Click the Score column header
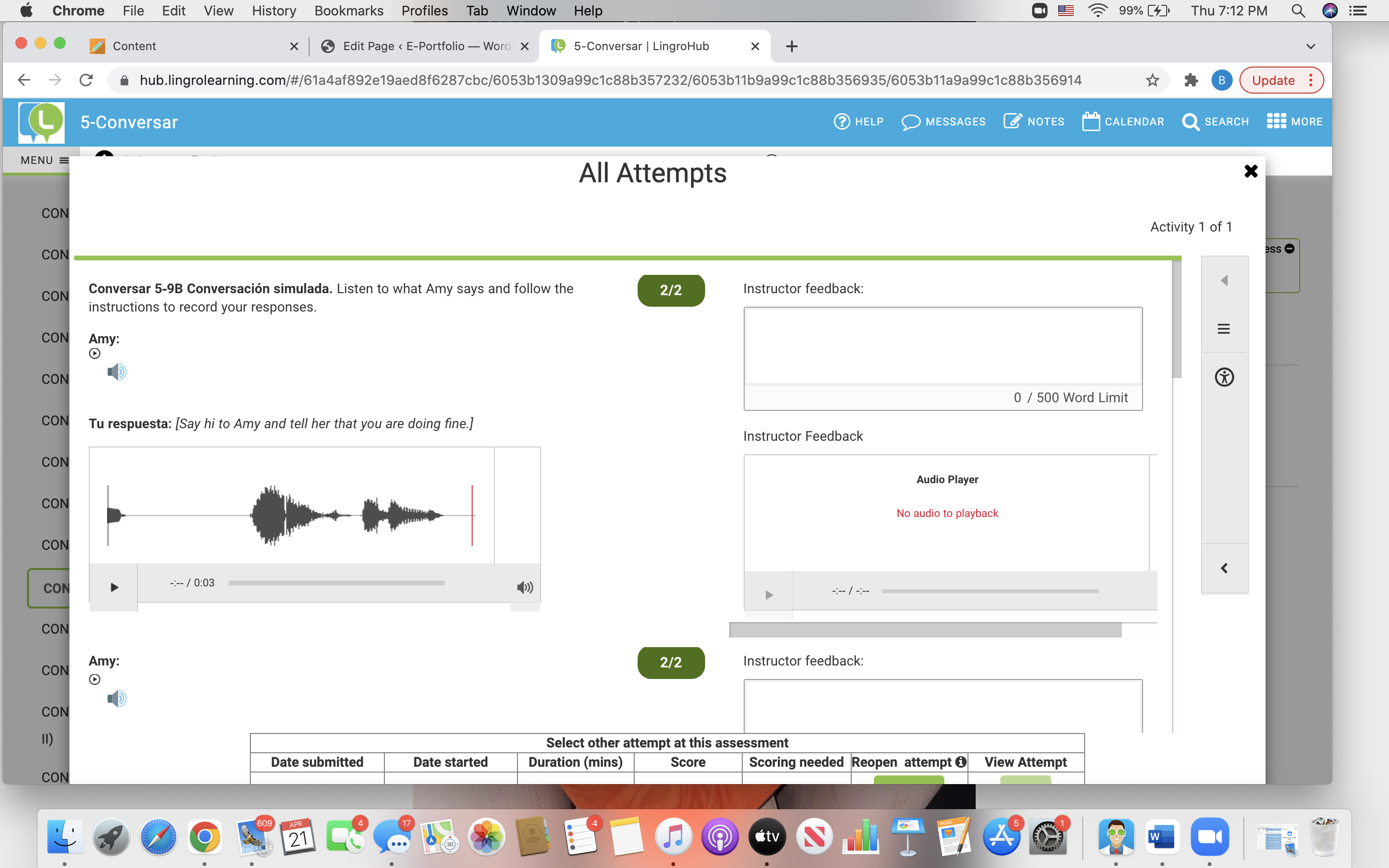Image resolution: width=1389 pixels, height=868 pixels. click(x=688, y=762)
